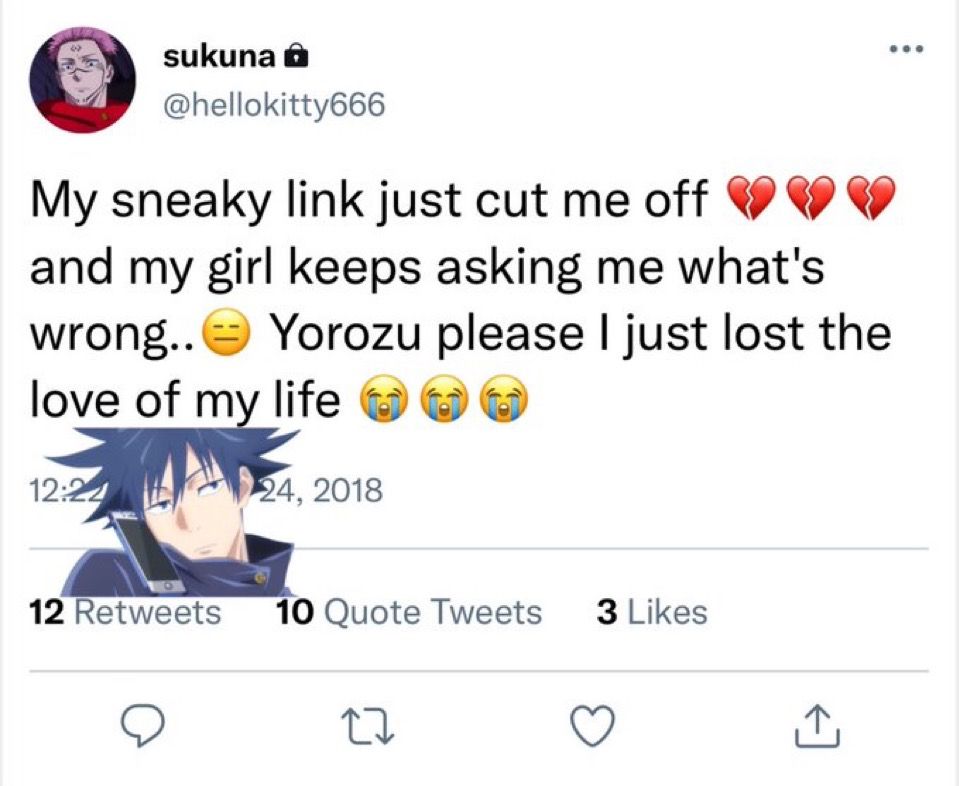The width and height of the screenshot is (959, 786).
Task: Like the tweet with heart icon
Action: 593,725
